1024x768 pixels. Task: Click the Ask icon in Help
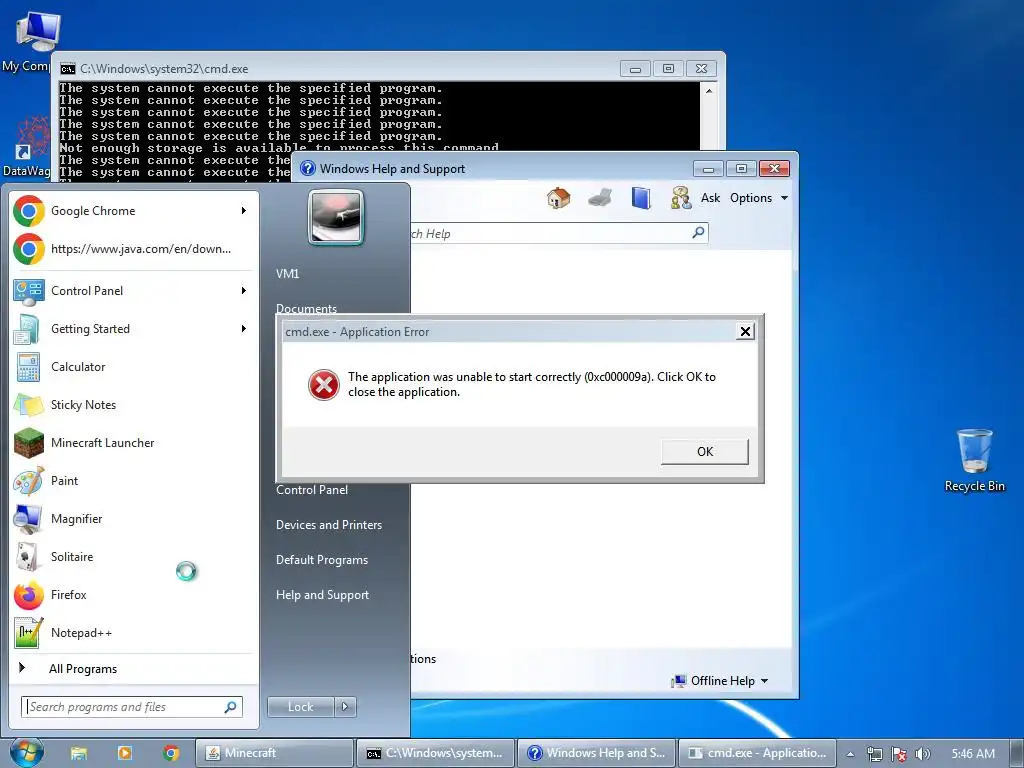681,197
